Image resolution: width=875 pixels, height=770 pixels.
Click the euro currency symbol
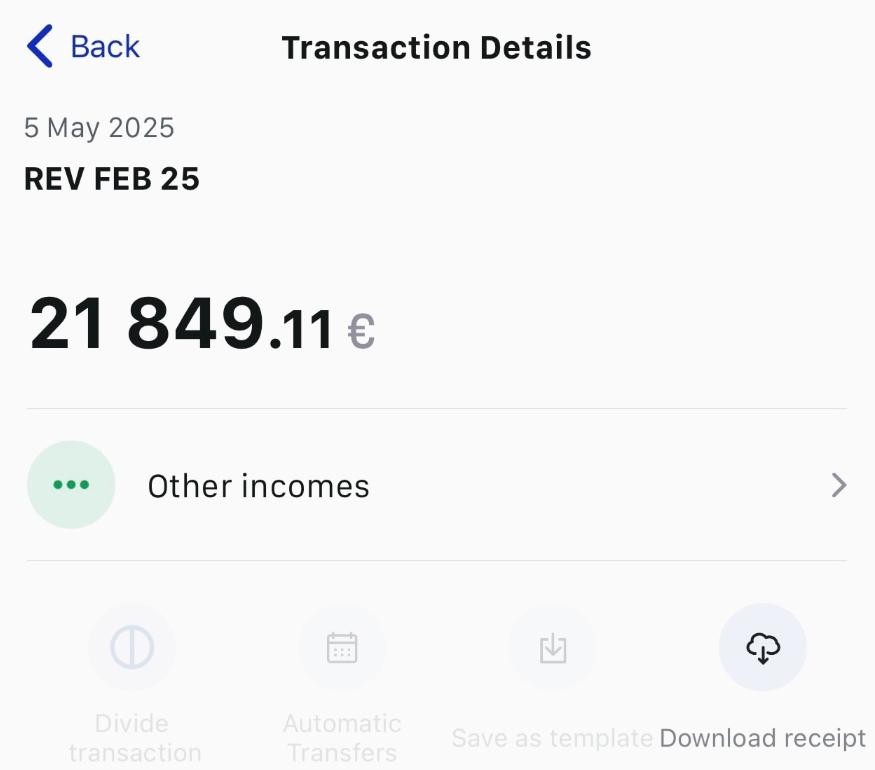click(x=361, y=332)
